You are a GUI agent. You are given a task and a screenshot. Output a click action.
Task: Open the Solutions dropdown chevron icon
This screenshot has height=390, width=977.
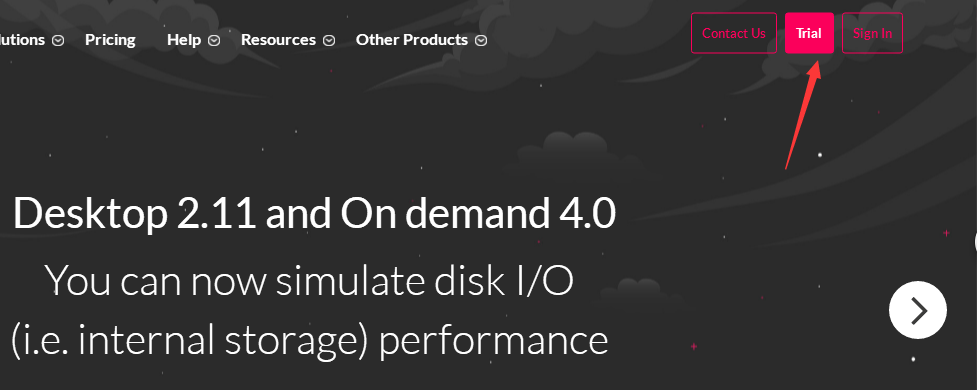click(57, 40)
